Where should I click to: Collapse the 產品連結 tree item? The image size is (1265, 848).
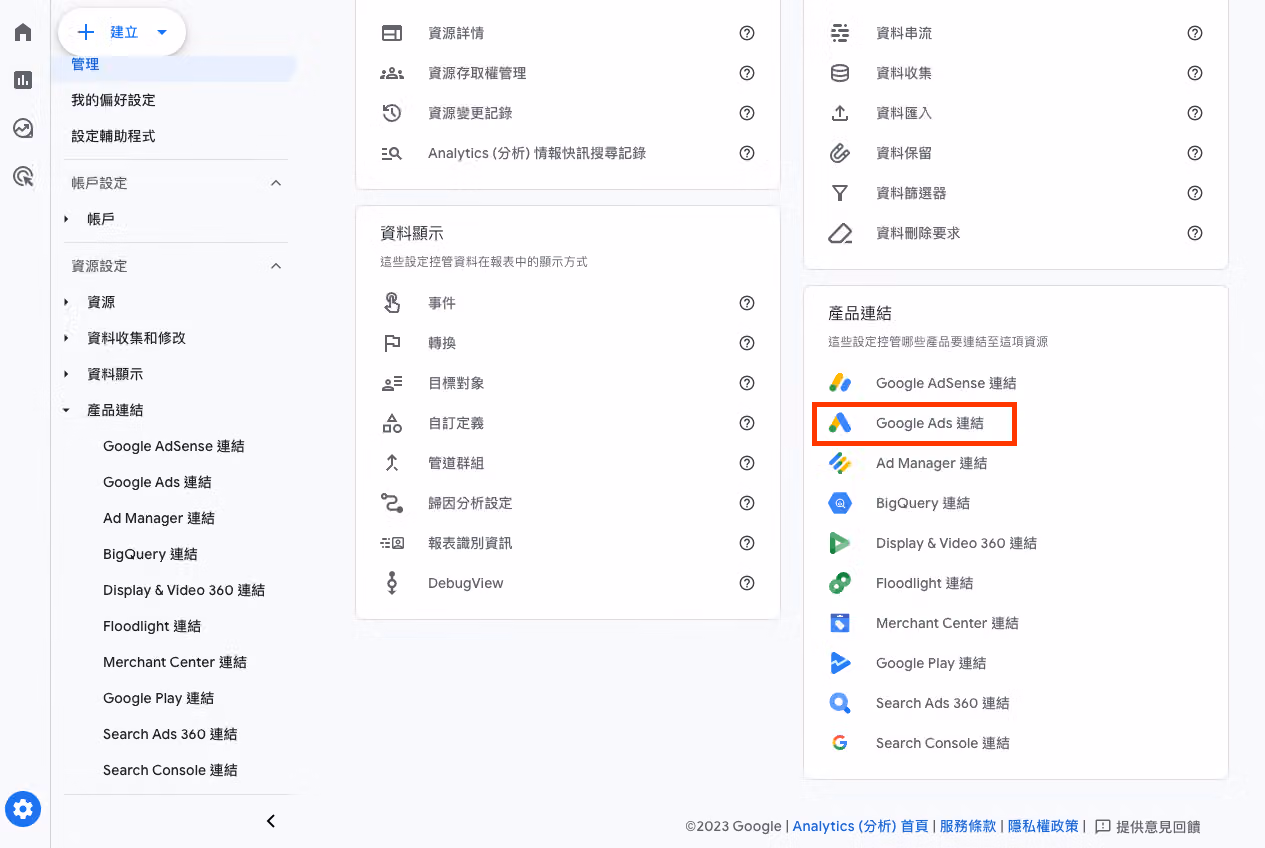[x=66, y=410]
